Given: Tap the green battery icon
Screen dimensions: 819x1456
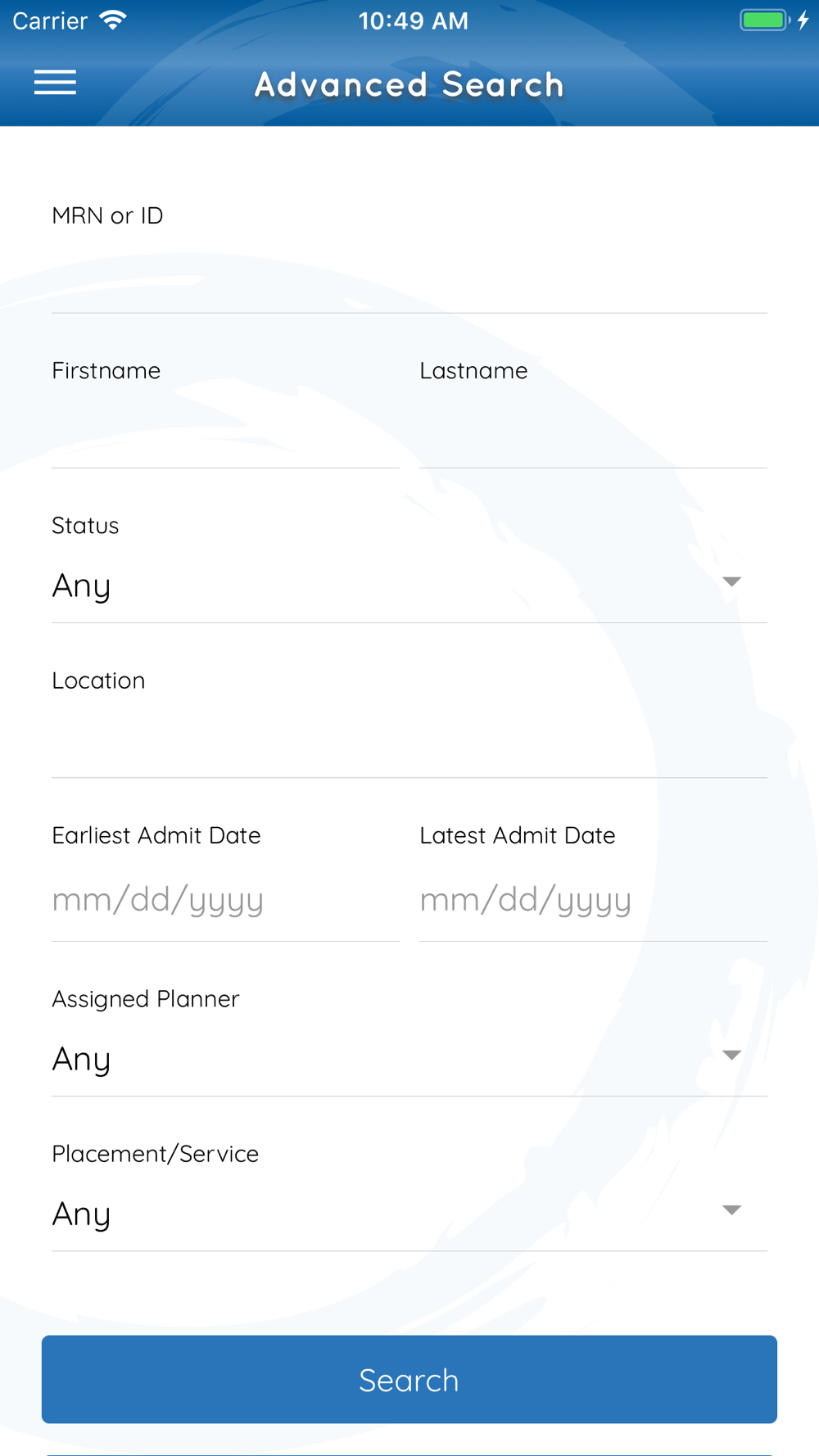Looking at the screenshot, I should tap(763, 20).
